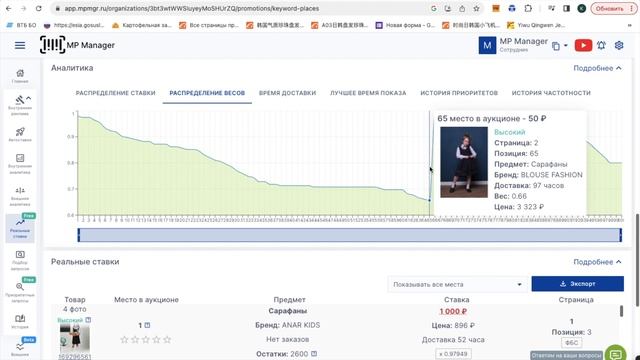
Task: Open Новая форма bookmark
Action: tap(405, 25)
